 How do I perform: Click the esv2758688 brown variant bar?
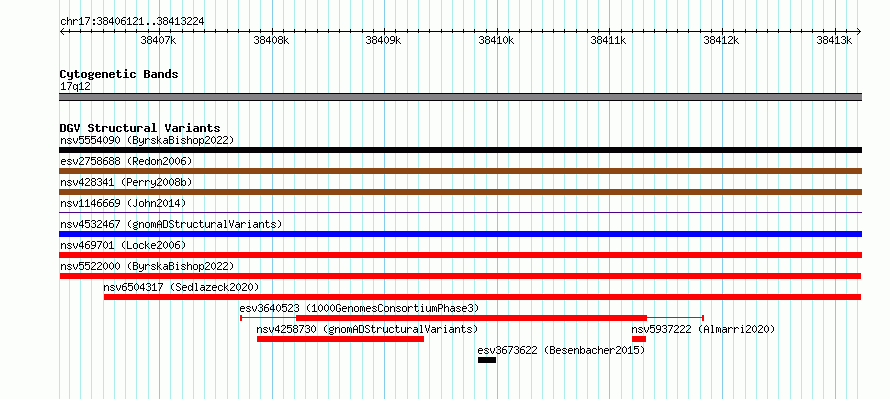click(x=460, y=171)
